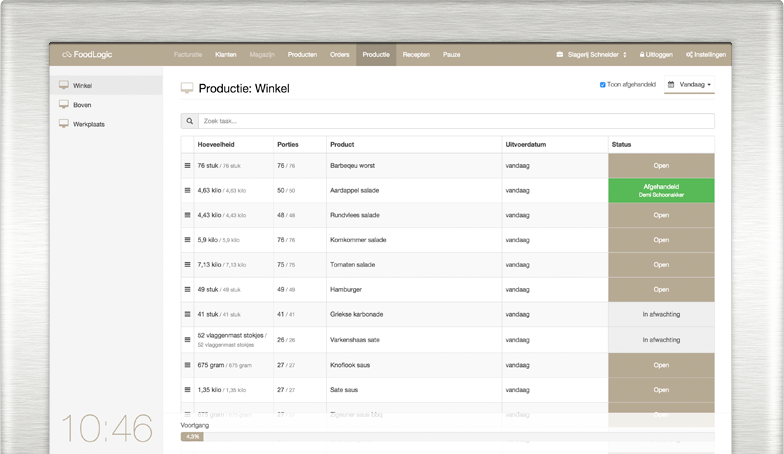Click the drag handle for Komkommer salade
Image resolution: width=784 pixels, height=454 pixels.
(188, 240)
